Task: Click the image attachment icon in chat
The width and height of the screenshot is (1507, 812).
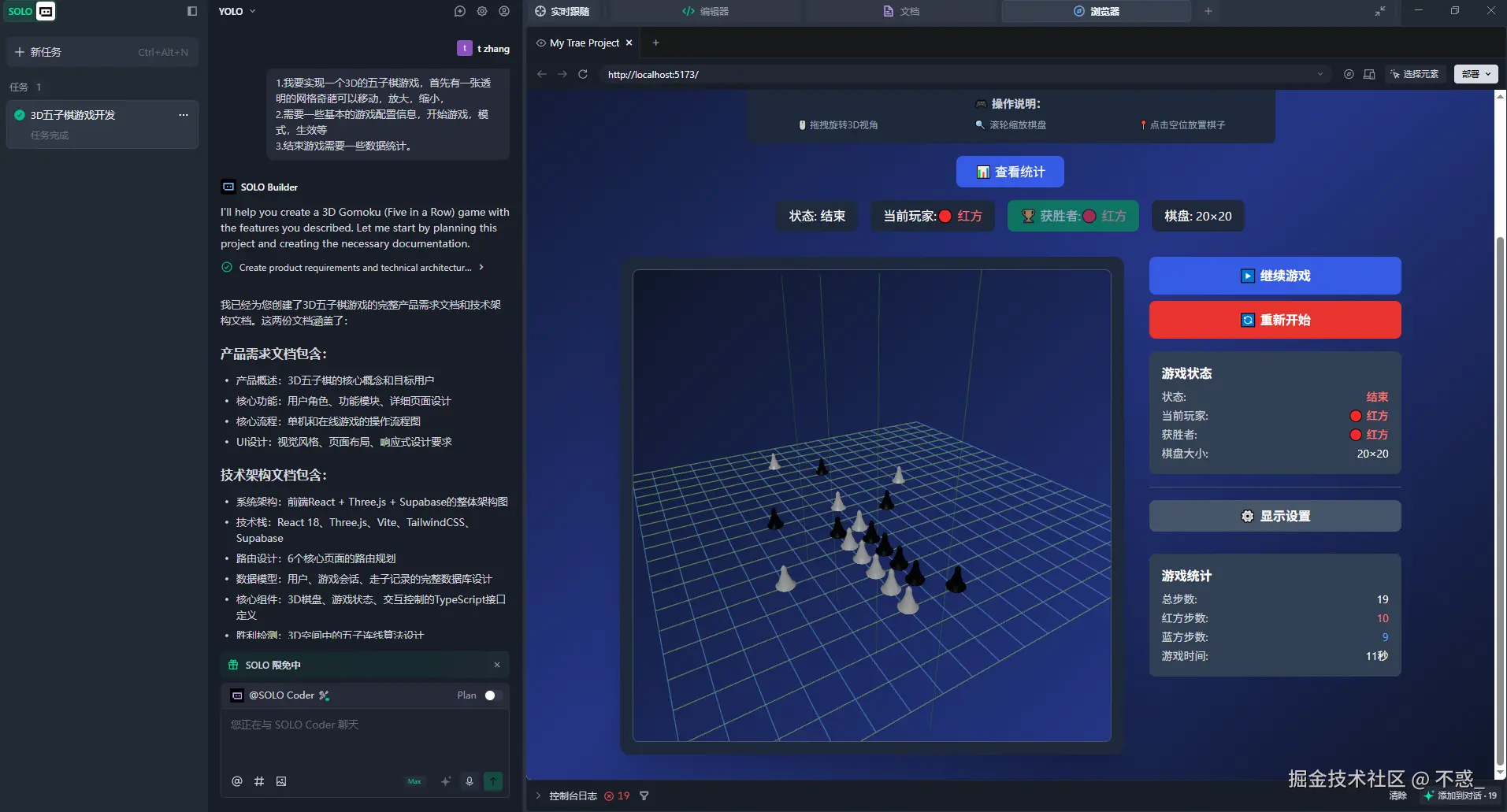Action: point(281,781)
